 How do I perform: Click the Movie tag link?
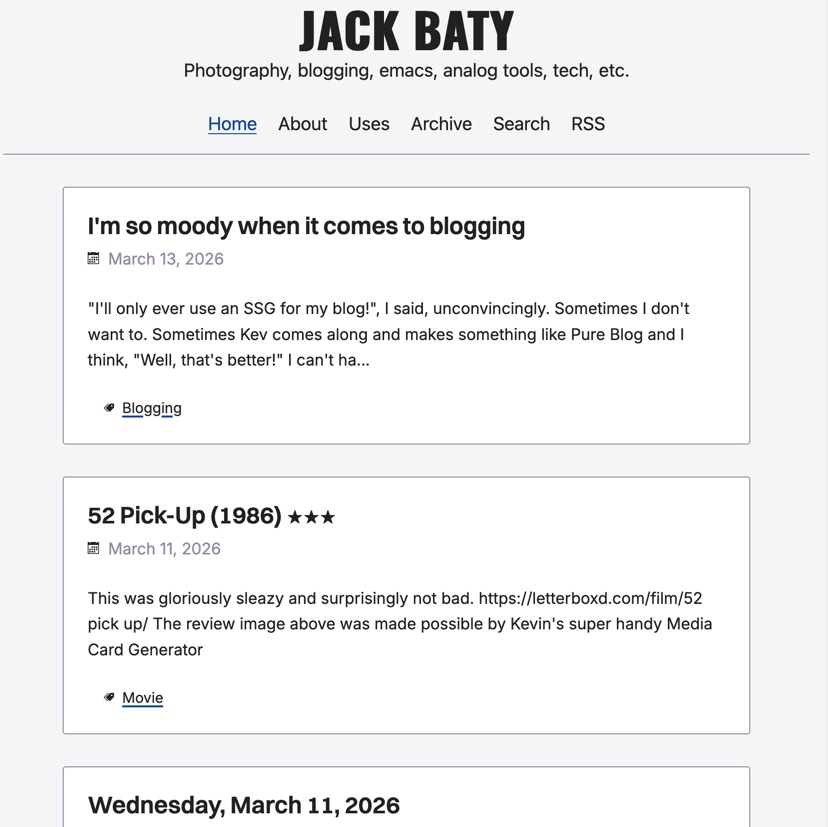tap(142, 697)
